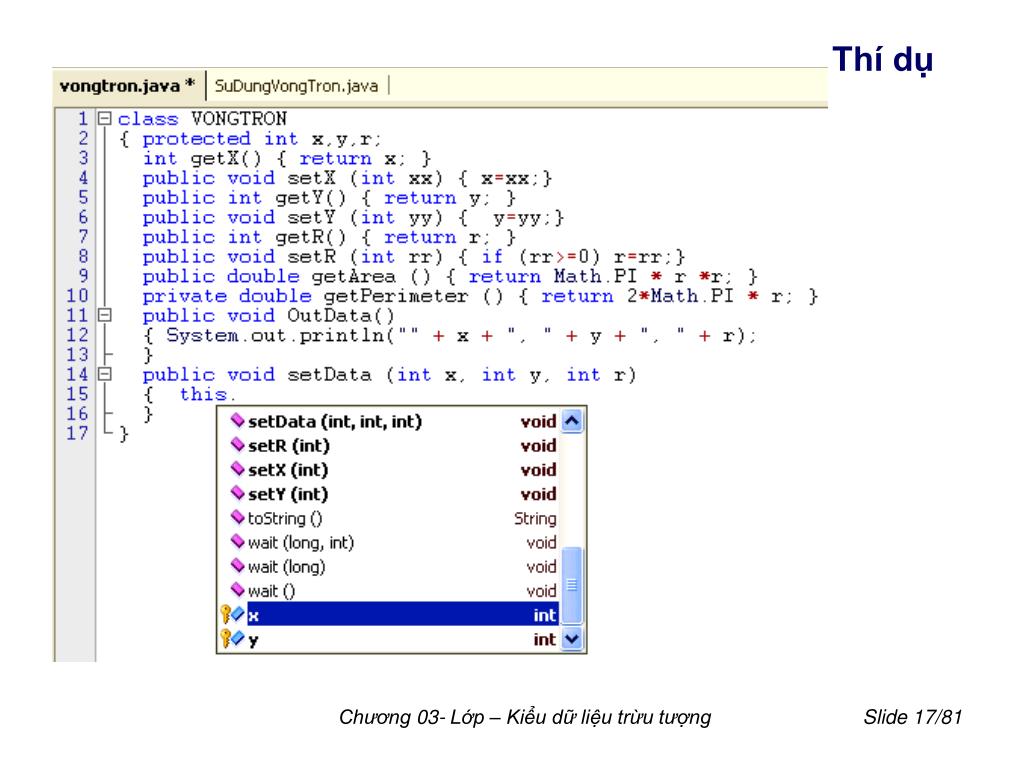
Task: Click the String return type of toString
Action: coord(535,519)
